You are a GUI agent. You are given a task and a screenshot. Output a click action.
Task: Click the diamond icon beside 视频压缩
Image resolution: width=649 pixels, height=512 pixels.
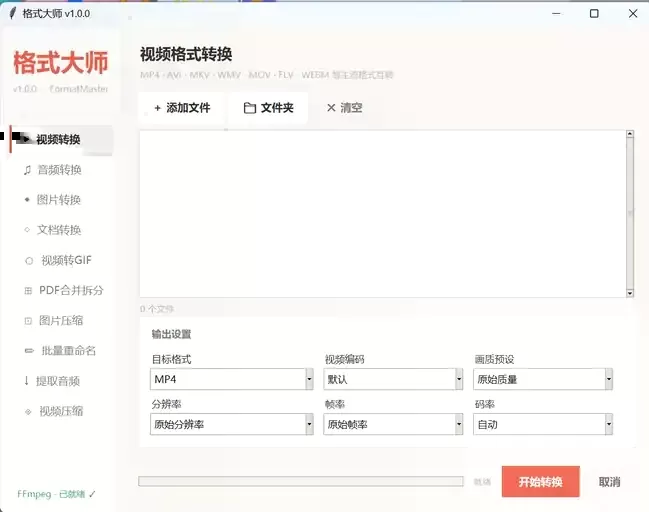28,411
